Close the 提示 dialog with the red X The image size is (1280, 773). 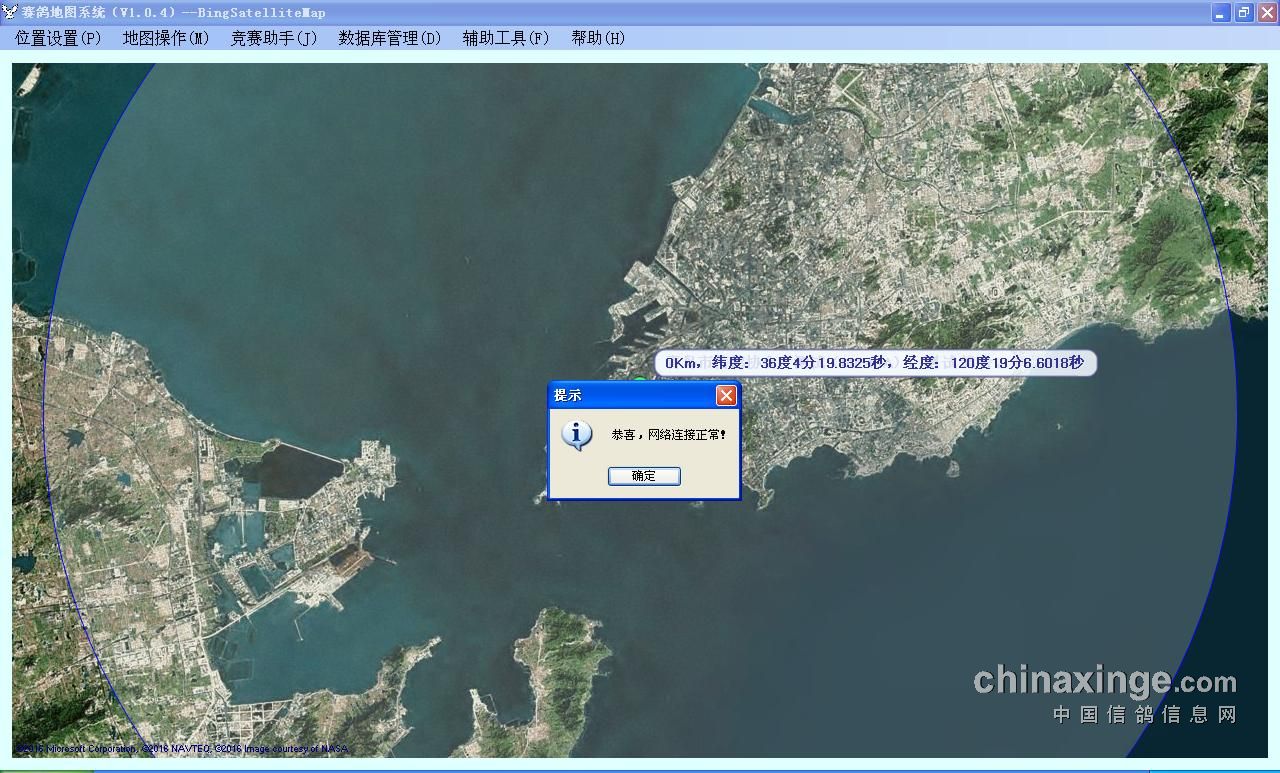(x=726, y=395)
